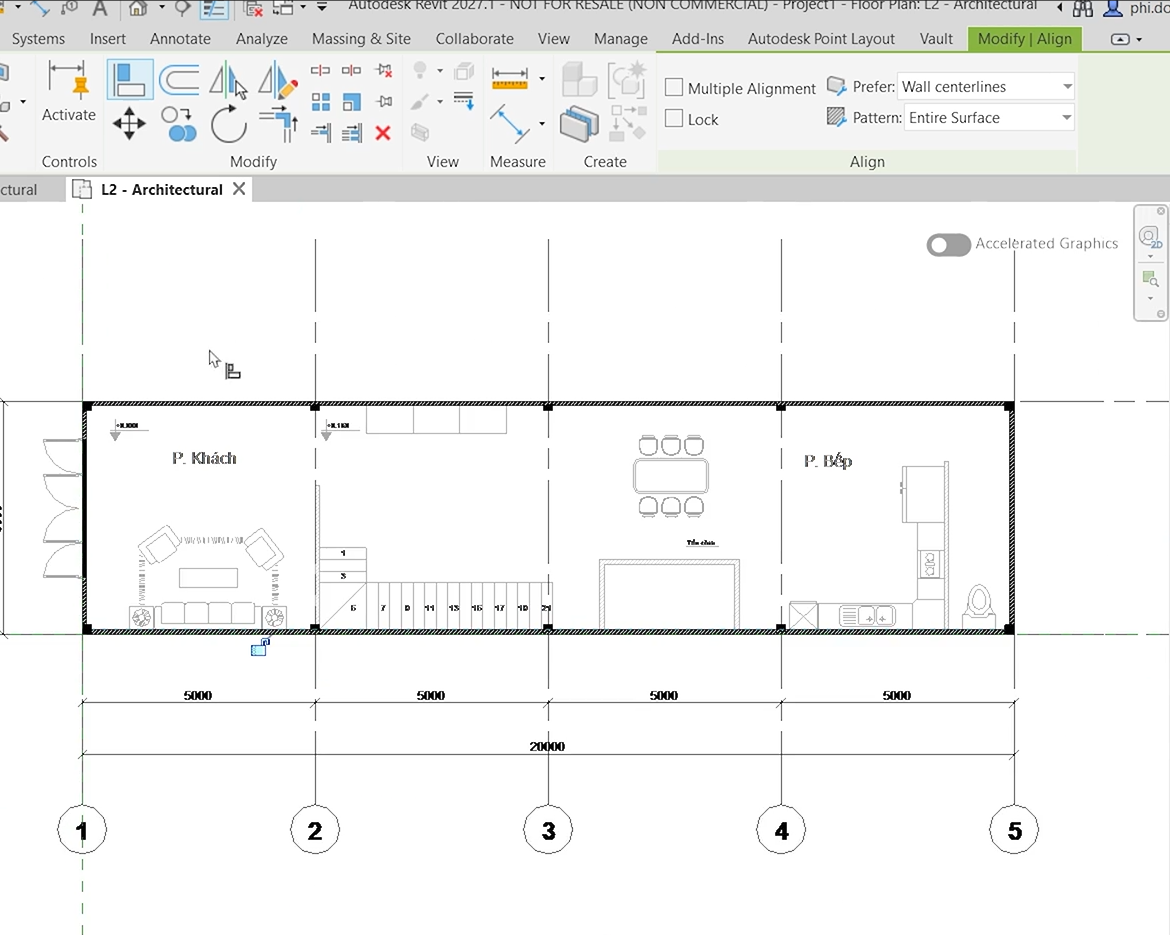The image size is (1170, 935).
Task: Click the Hide in View lightbulb icon
Action: (419, 70)
